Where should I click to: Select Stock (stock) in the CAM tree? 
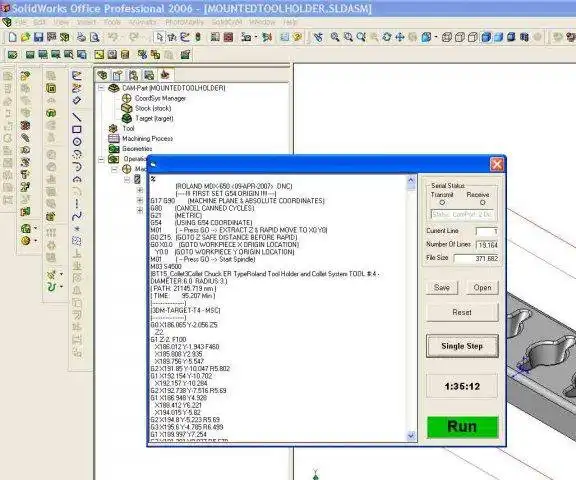pos(153,108)
